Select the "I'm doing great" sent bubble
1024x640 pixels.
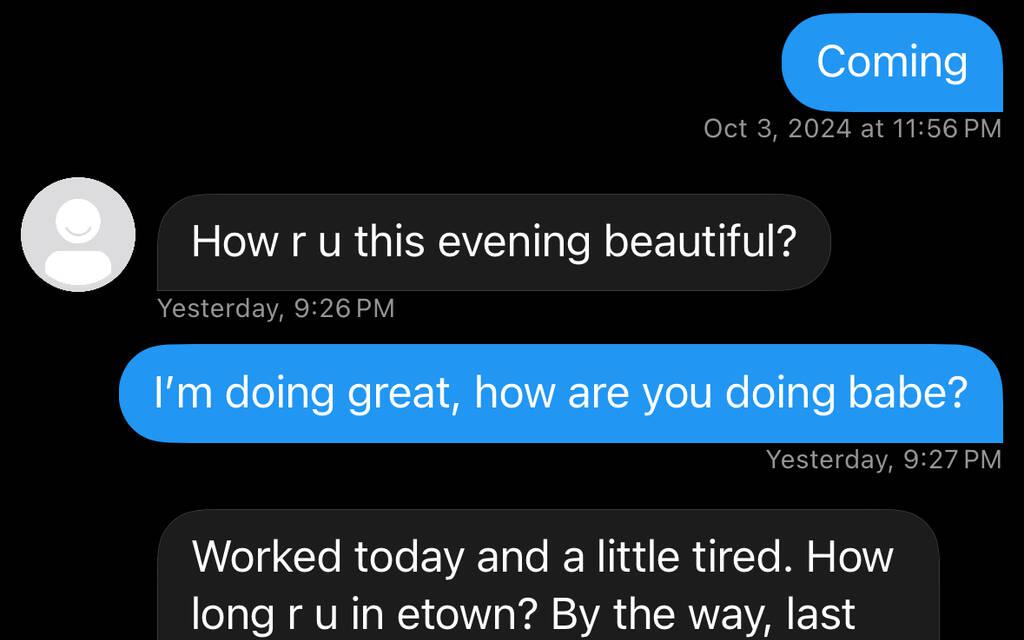click(x=560, y=393)
